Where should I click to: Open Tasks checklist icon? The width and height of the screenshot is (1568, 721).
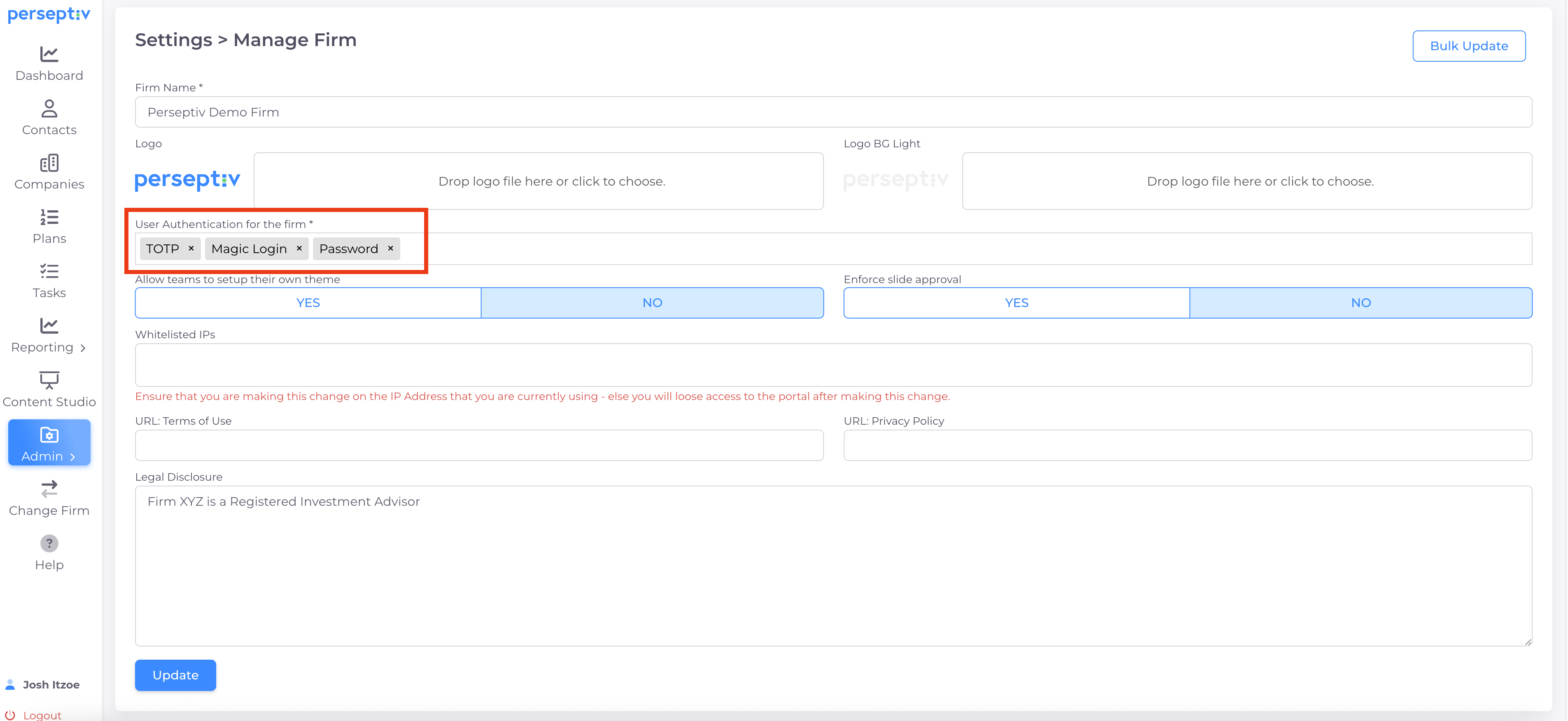point(49,271)
